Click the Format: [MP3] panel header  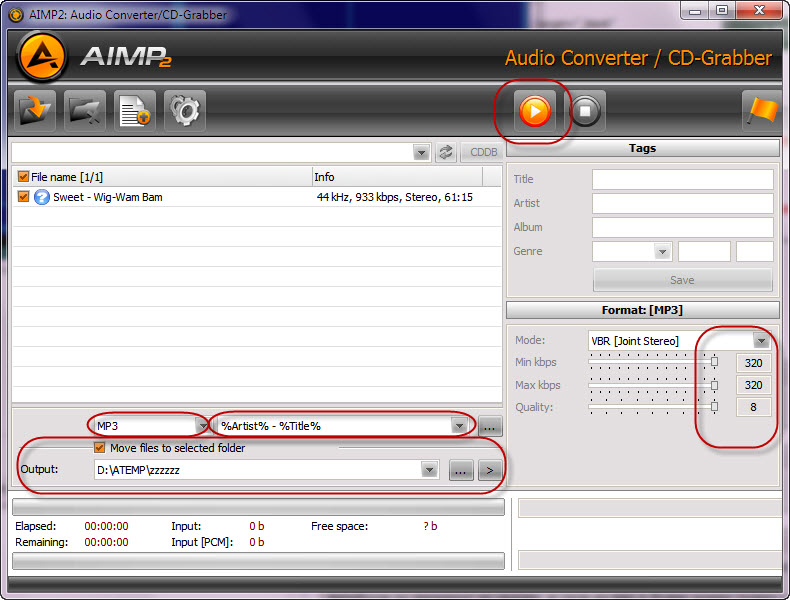pyautogui.click(x=643, y=310)
